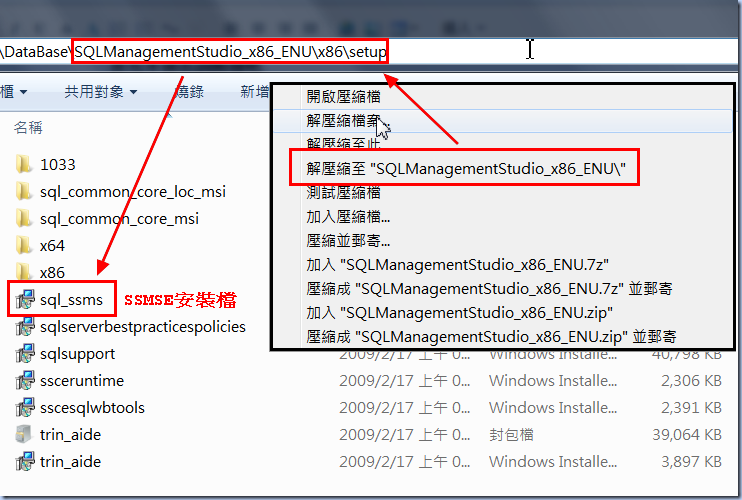Click size value 39,064 KB

[x=687, y=434]
